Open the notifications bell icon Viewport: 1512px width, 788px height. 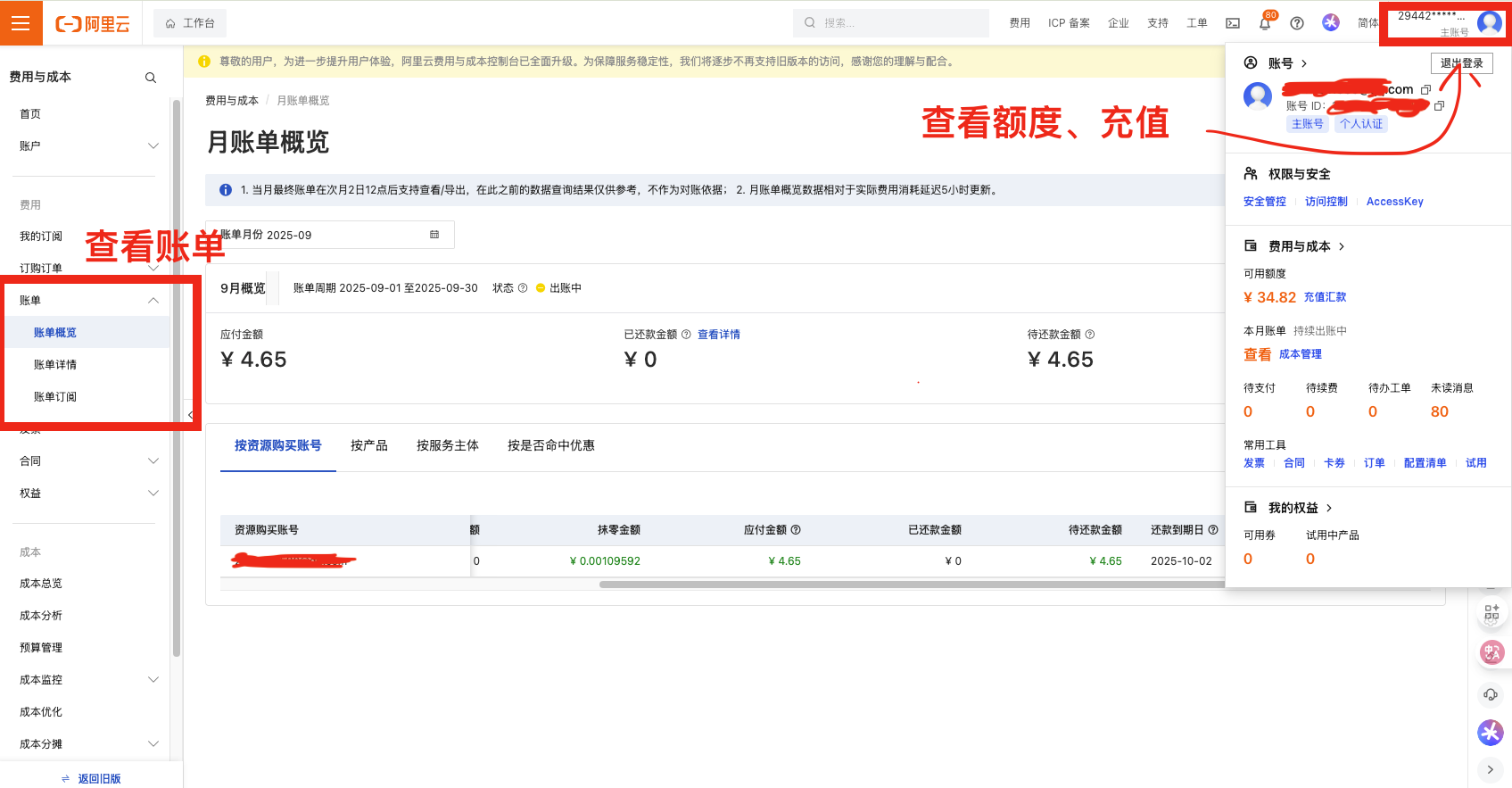point(1265,23)
